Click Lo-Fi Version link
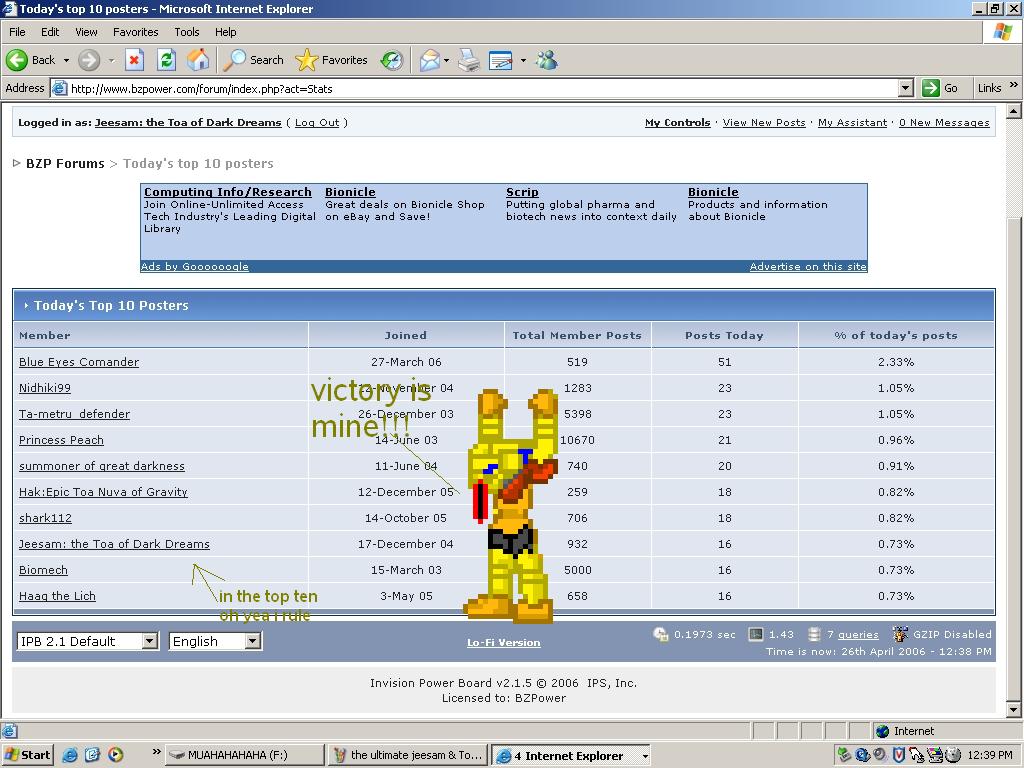The image size is (1024, 768). [504, 643]
